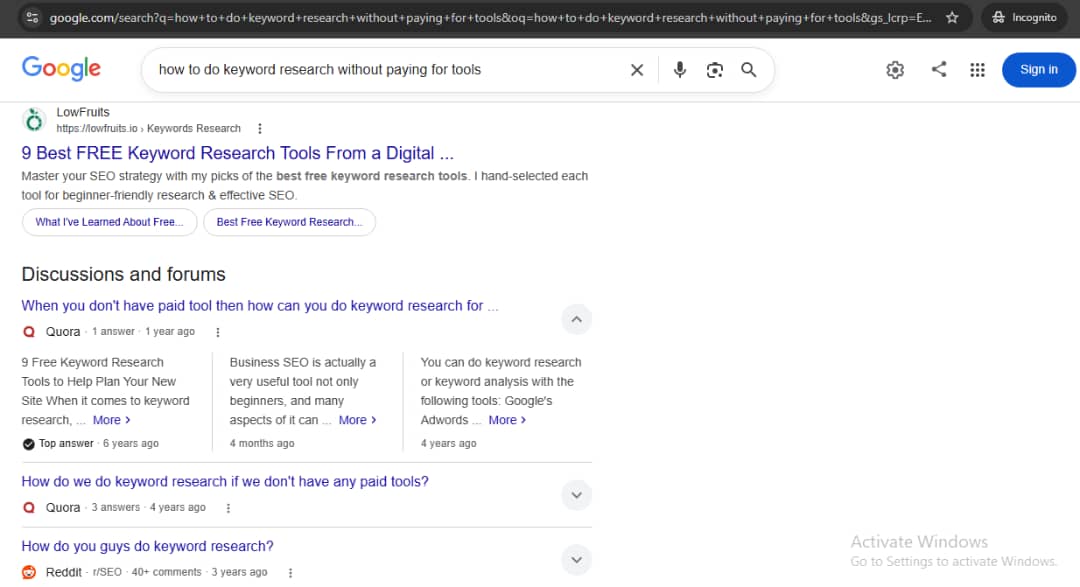
Task: Click '4 years ago' under the Adwords answer
Action: point(448,443)
